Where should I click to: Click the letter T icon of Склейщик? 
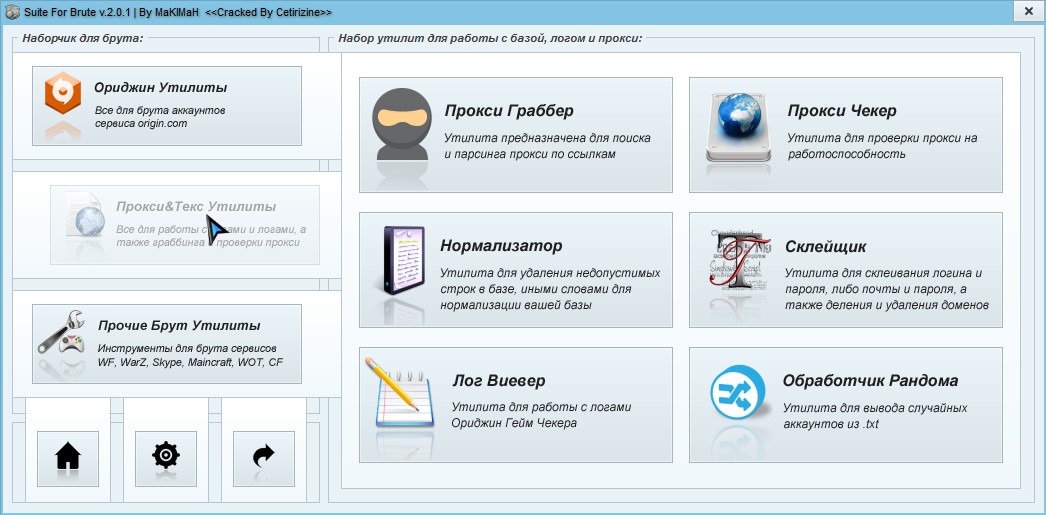click(x=738, y=260)
